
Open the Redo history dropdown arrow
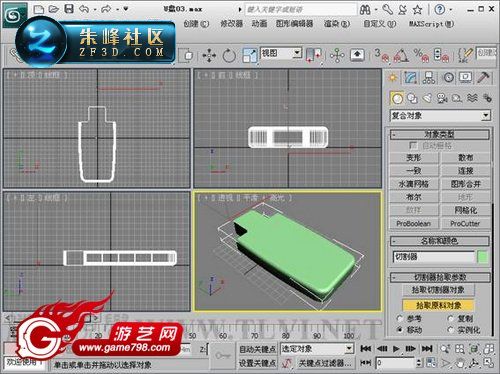[x=117, y=10]
